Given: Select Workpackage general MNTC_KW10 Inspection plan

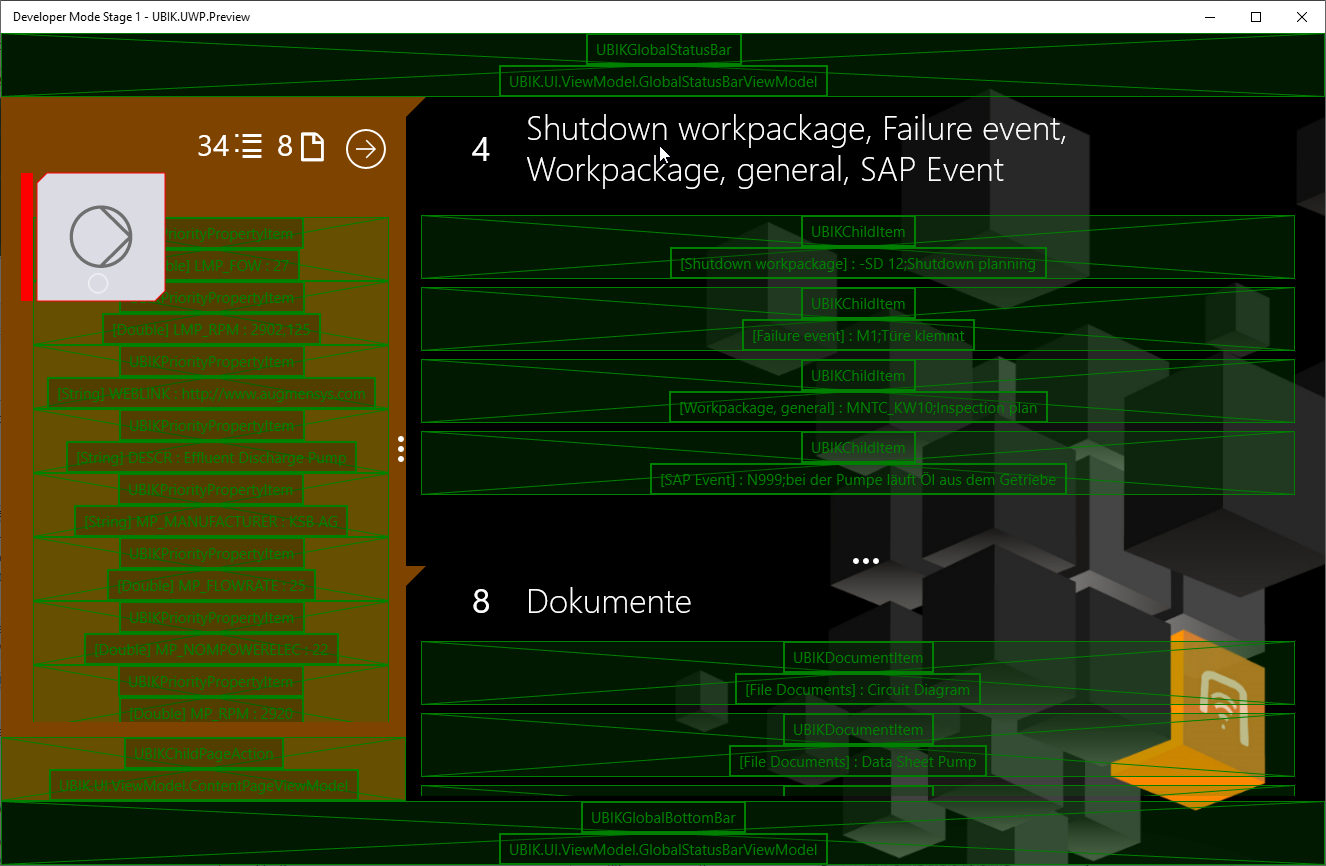Looking at the screenshot, I should 857,408.
